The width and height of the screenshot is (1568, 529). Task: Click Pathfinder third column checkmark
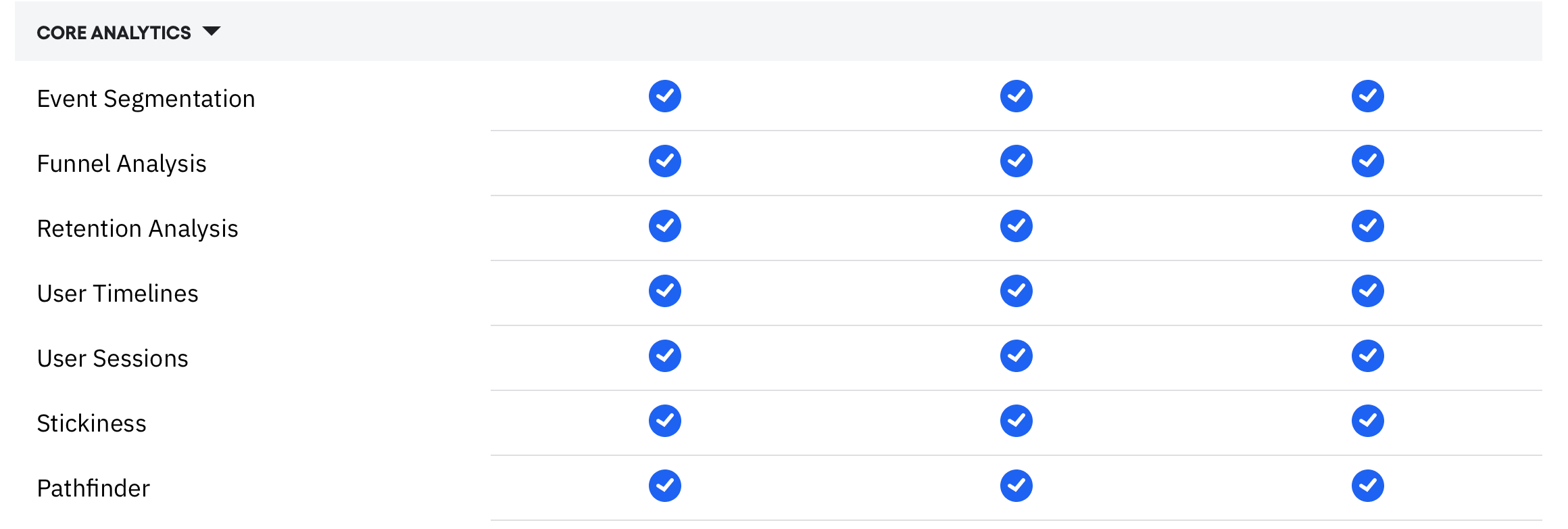click(1367, 486)
